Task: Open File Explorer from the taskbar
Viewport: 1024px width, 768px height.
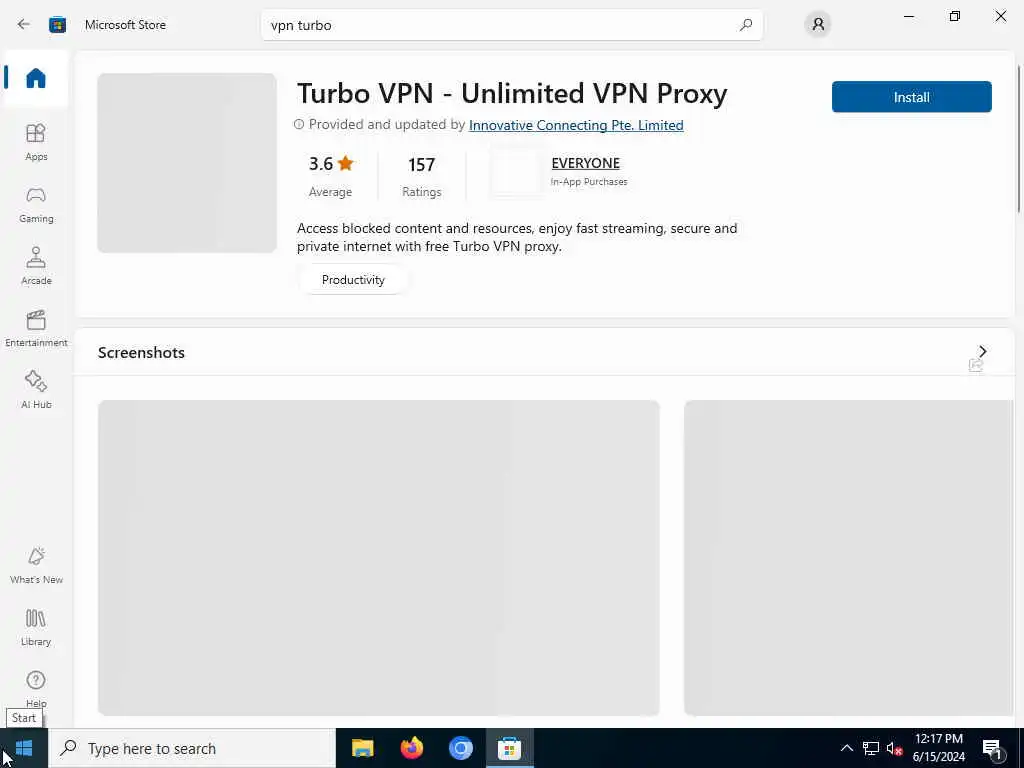Action: click(x=362, y=748)
